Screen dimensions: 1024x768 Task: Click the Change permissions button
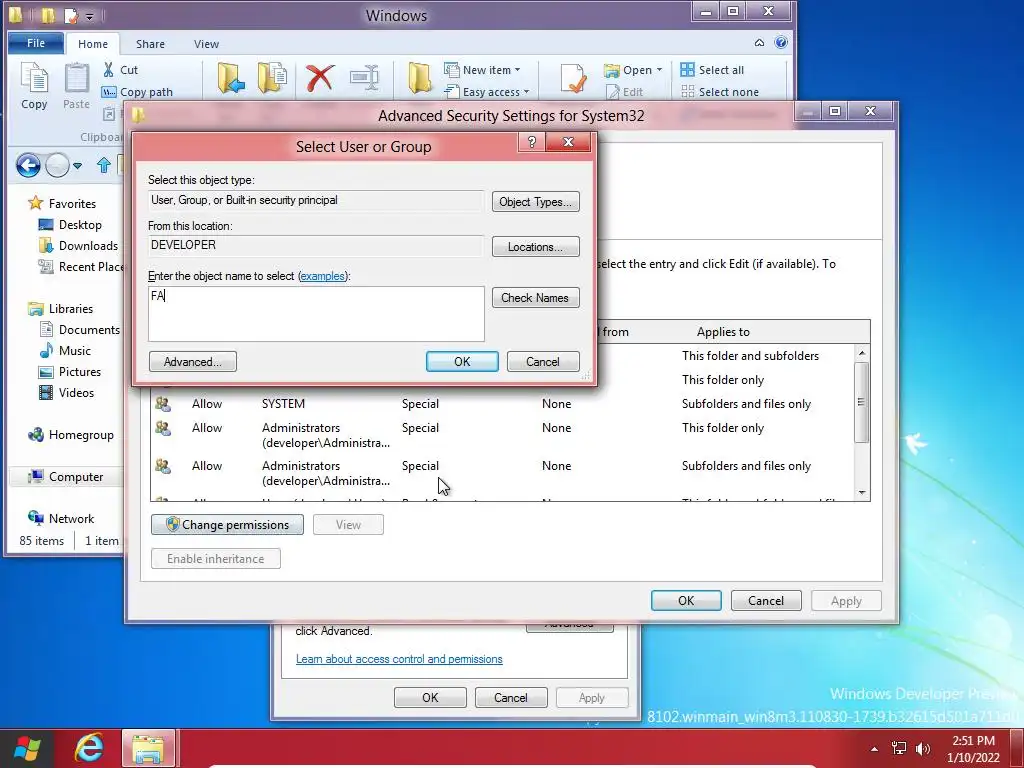pyautogui.click(x=227, y=525)
